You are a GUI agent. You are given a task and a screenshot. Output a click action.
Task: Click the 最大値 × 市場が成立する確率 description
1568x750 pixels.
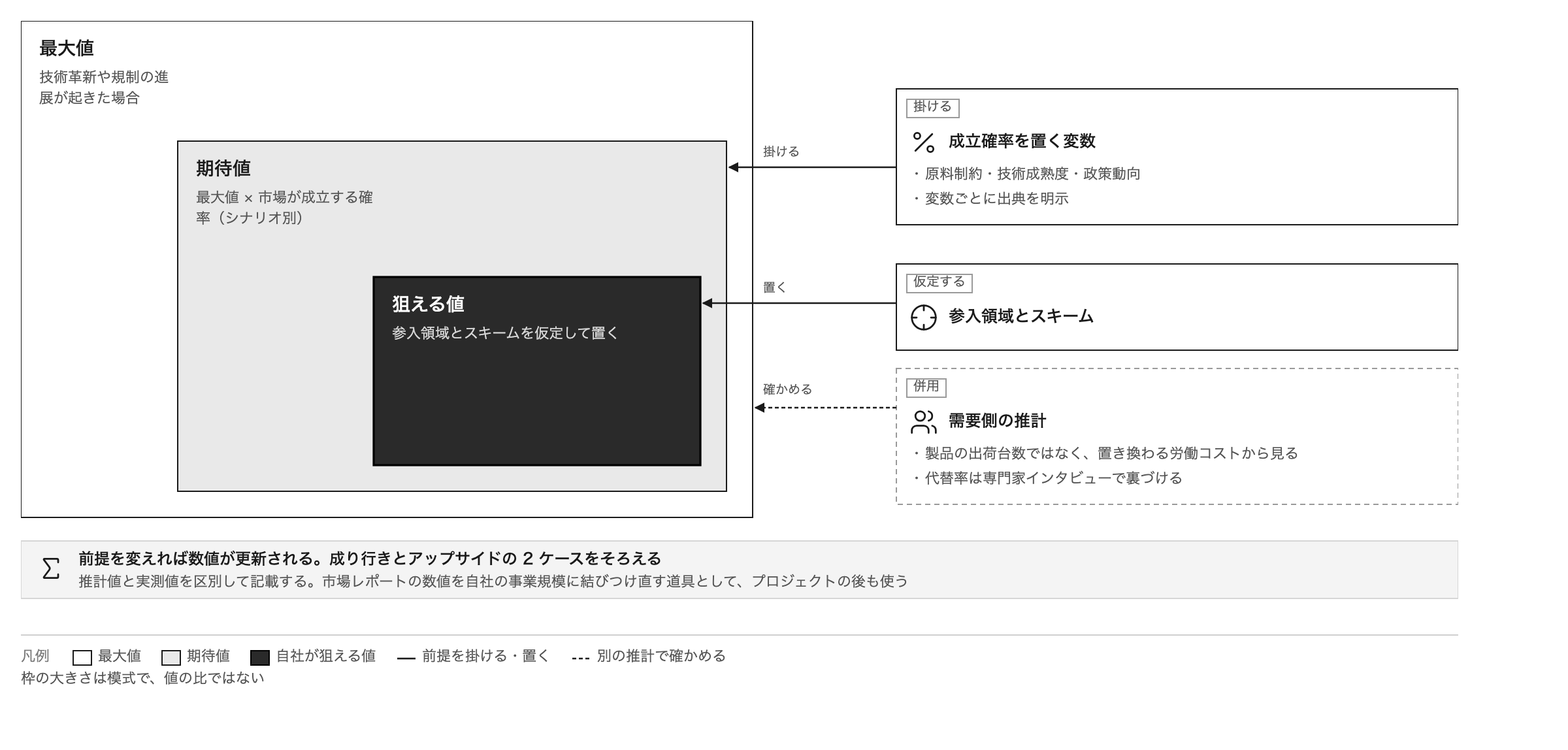pos(285,208)
